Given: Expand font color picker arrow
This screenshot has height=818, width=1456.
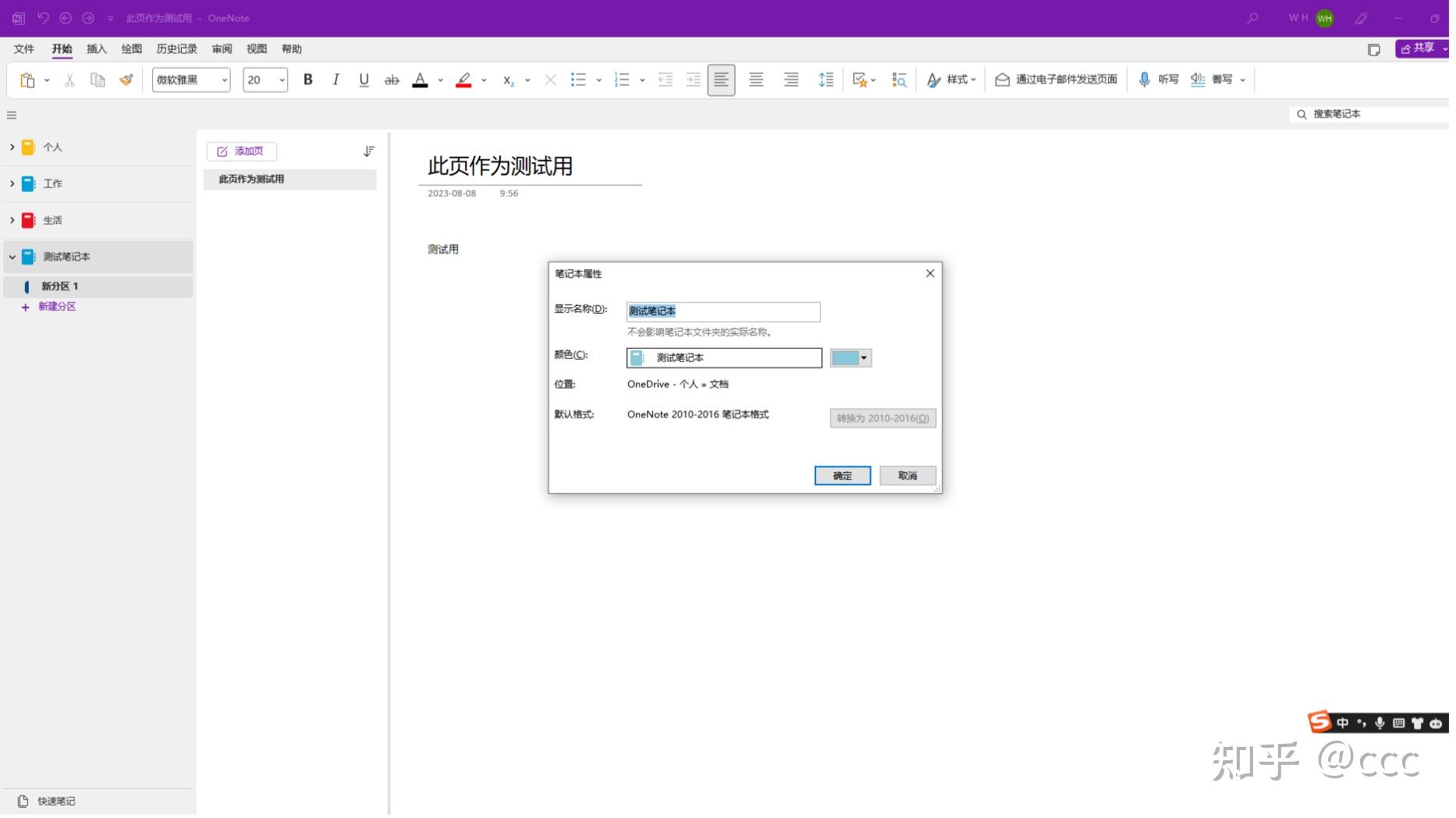Looking at the screenshot, I should [441, 80].
